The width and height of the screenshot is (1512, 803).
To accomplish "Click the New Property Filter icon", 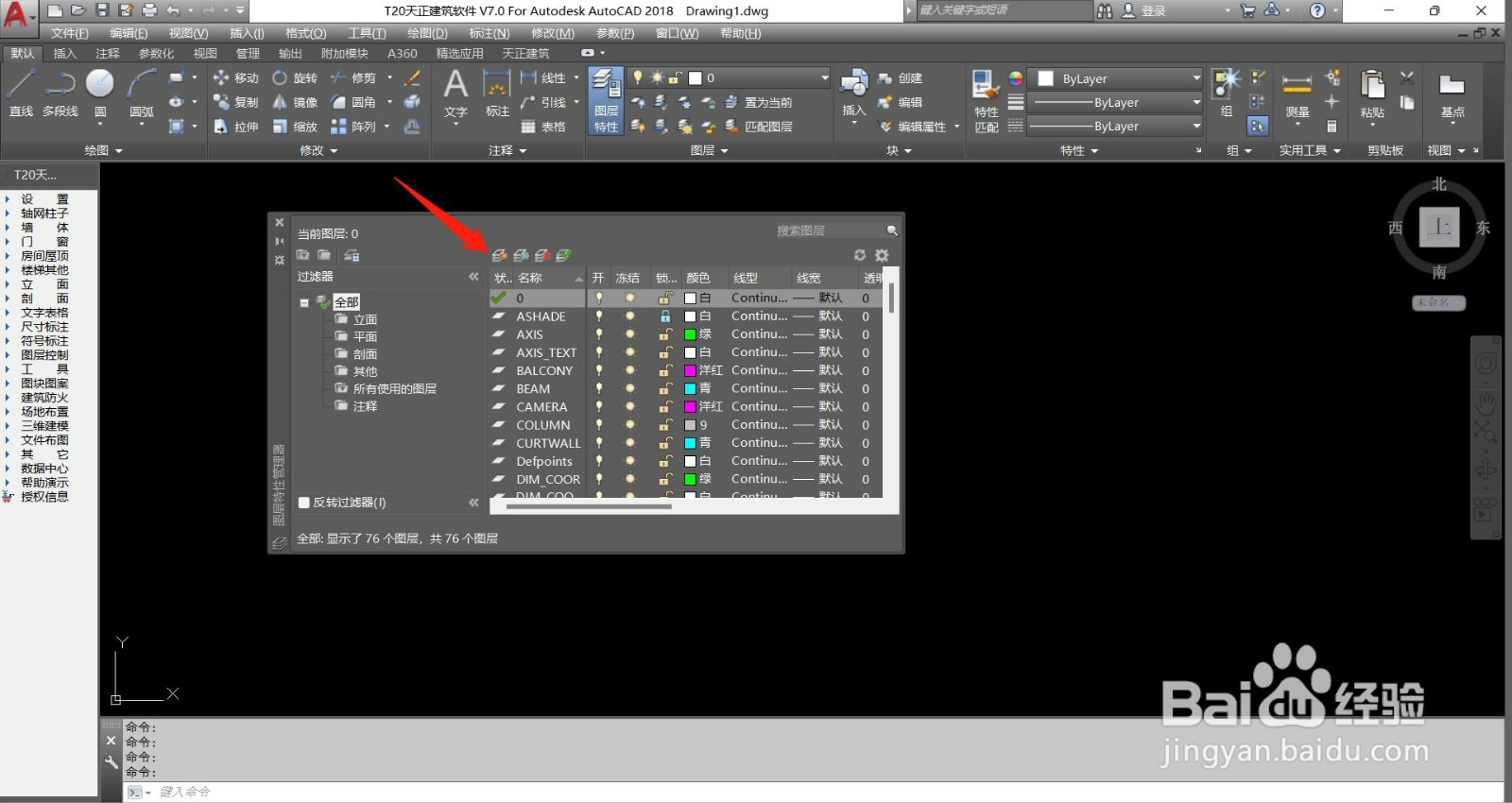I will [x=303, y=255].
